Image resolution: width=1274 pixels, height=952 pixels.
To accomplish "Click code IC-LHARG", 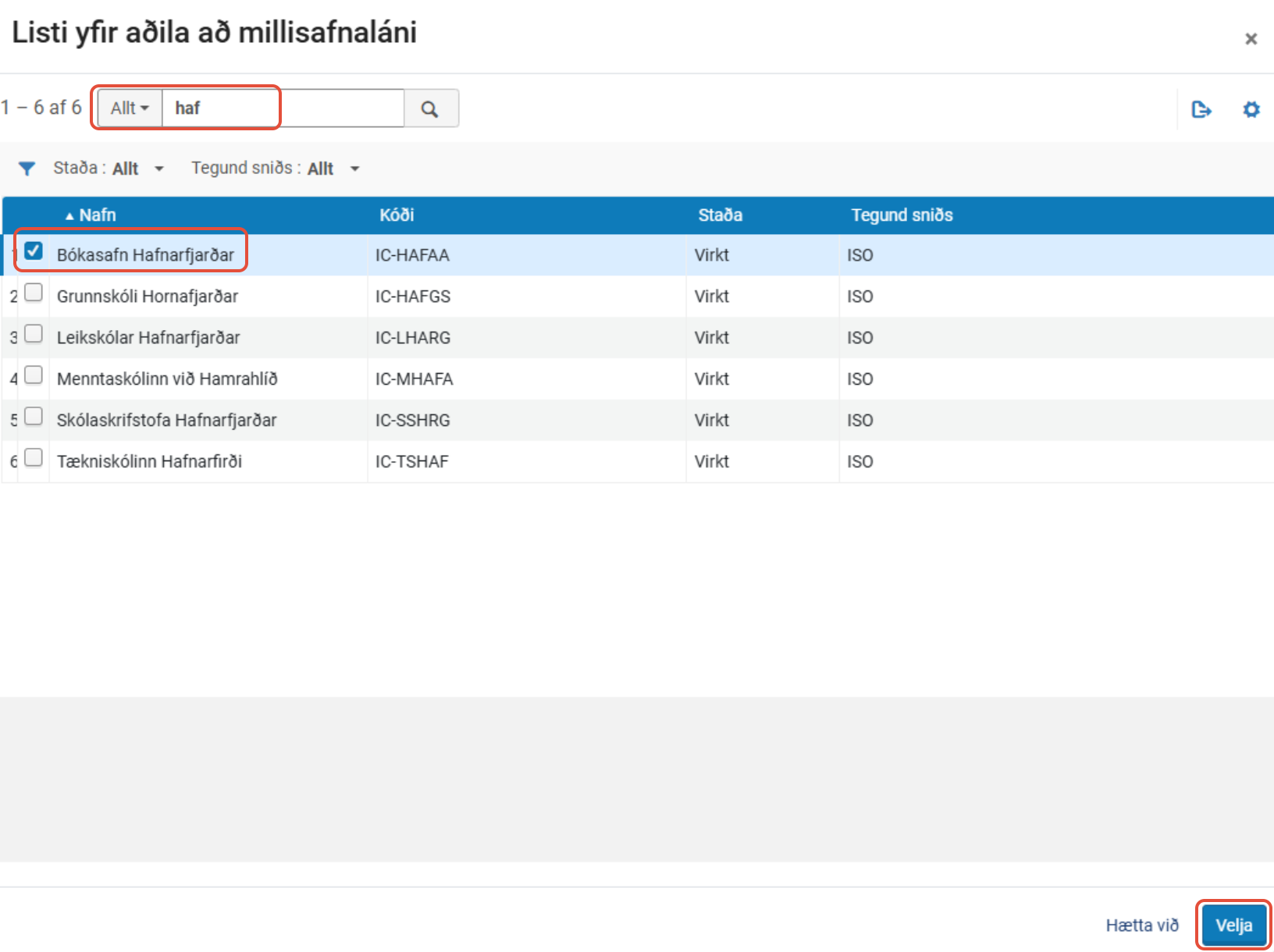I will click(413, 338).
